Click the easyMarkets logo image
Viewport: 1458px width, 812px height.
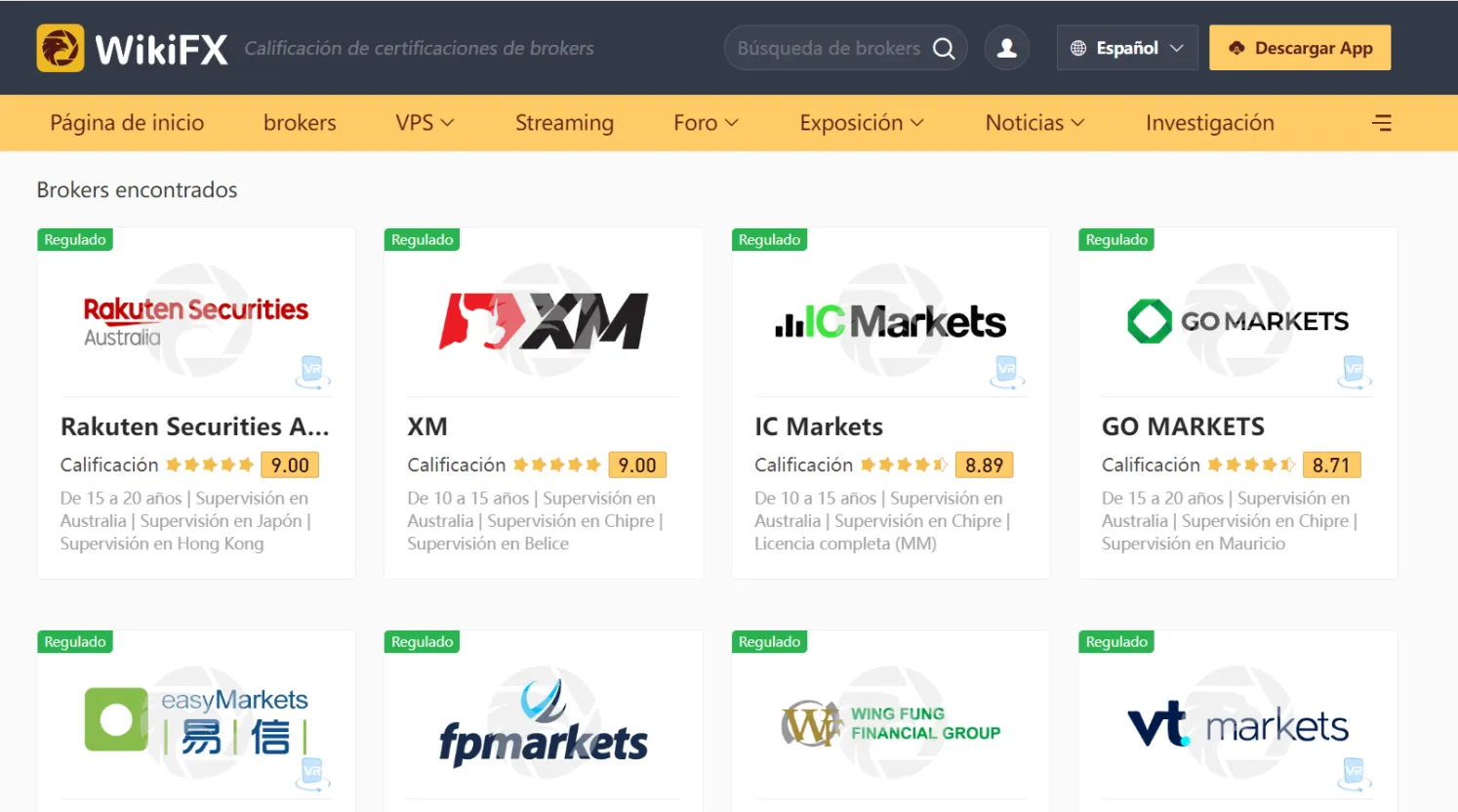[x=196, y=721]
